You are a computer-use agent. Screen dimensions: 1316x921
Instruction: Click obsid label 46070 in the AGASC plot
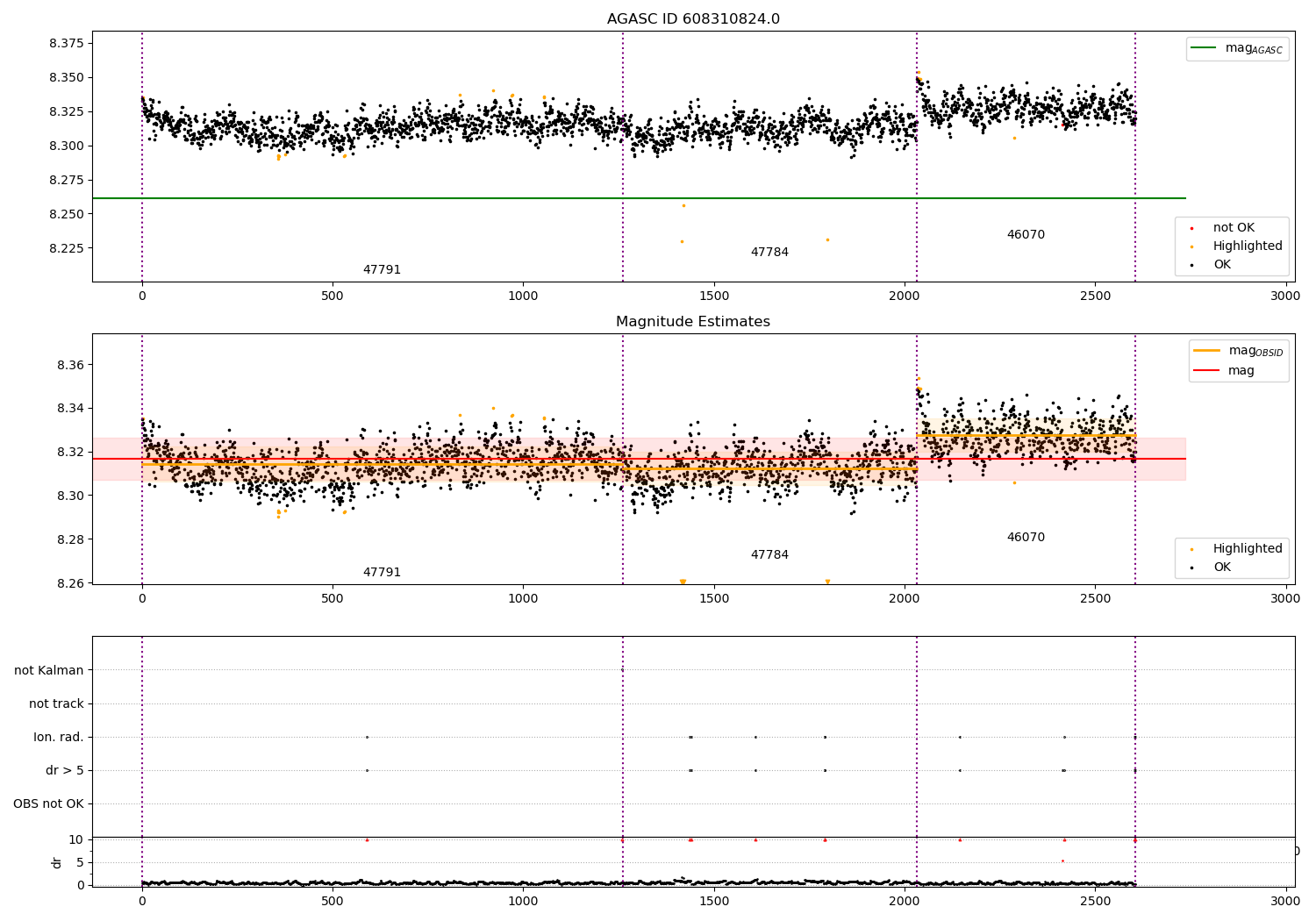1026,235
